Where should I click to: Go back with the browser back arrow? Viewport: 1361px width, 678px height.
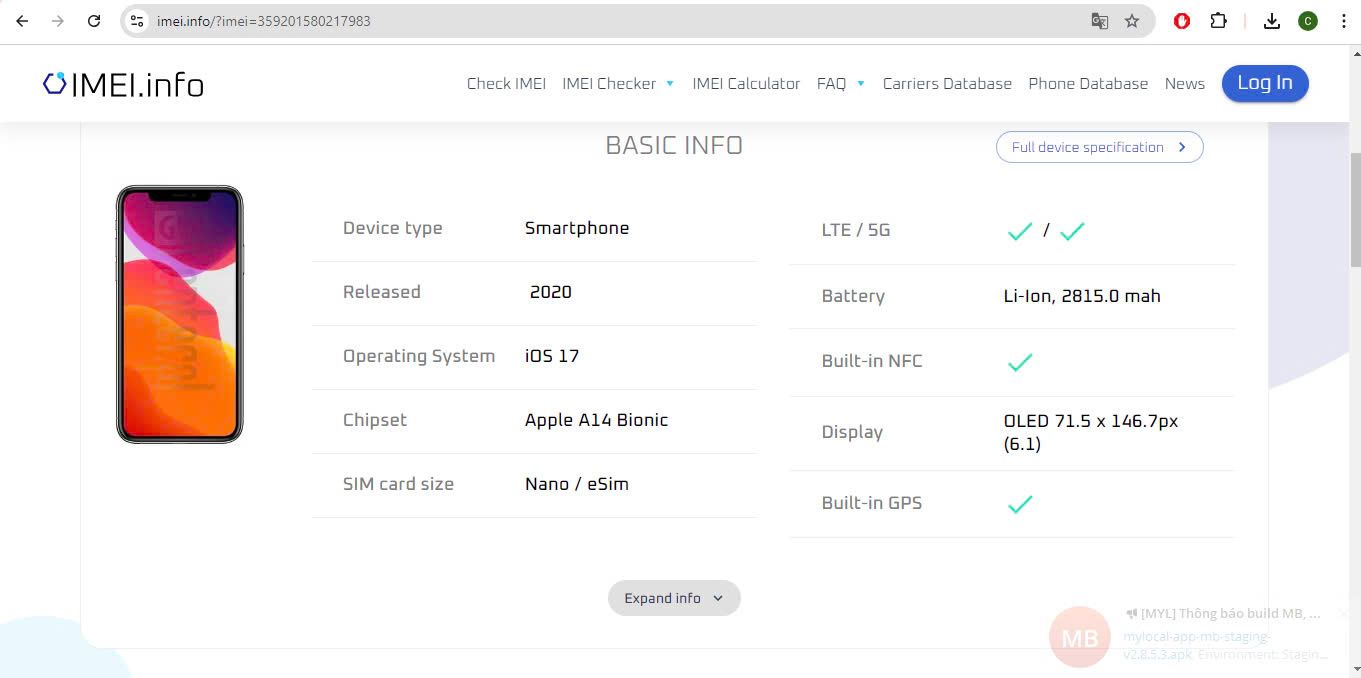point(22,21)
